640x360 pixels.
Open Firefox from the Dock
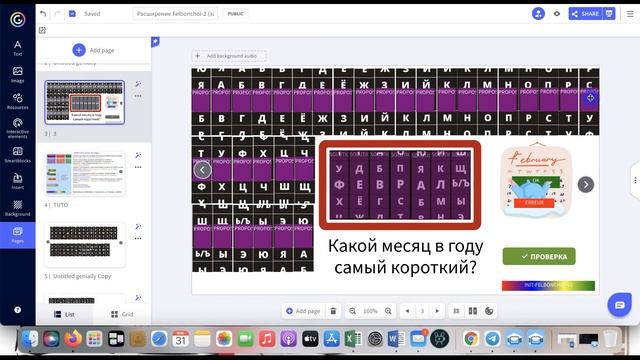(x=73, y=339)
